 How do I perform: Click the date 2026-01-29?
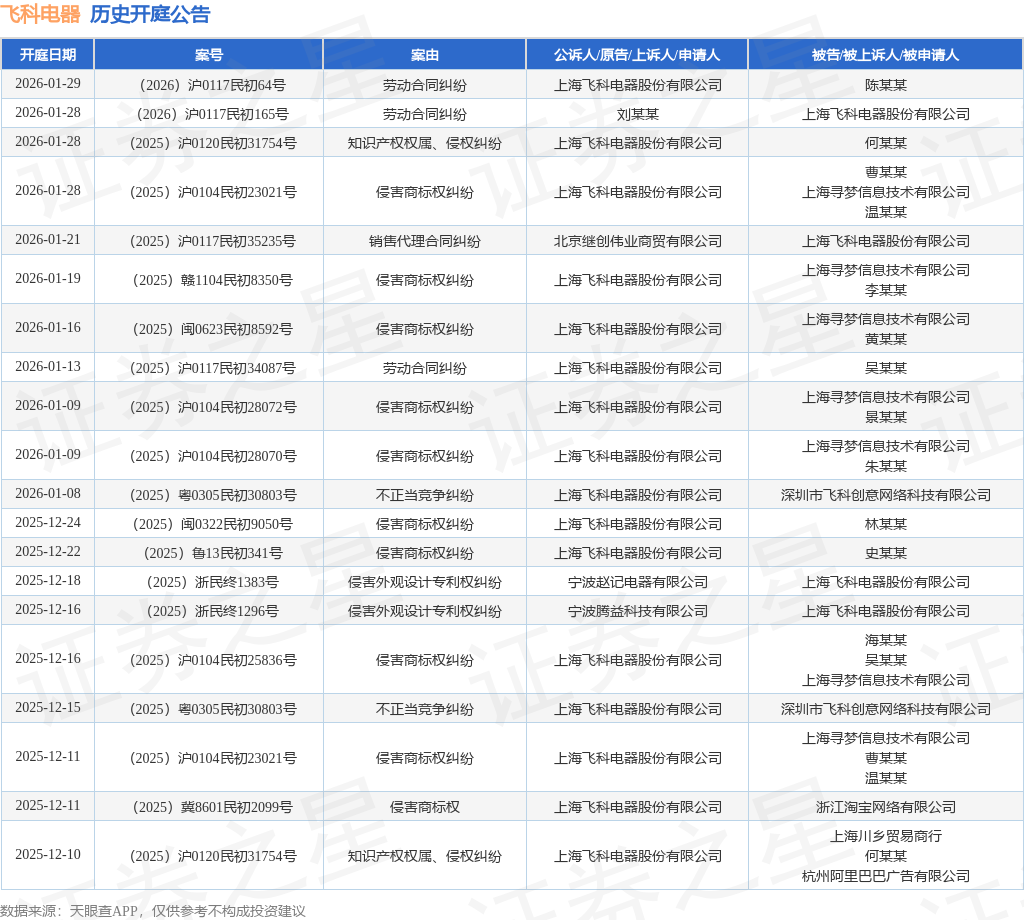pyautogui.click(x=48, y=84)
